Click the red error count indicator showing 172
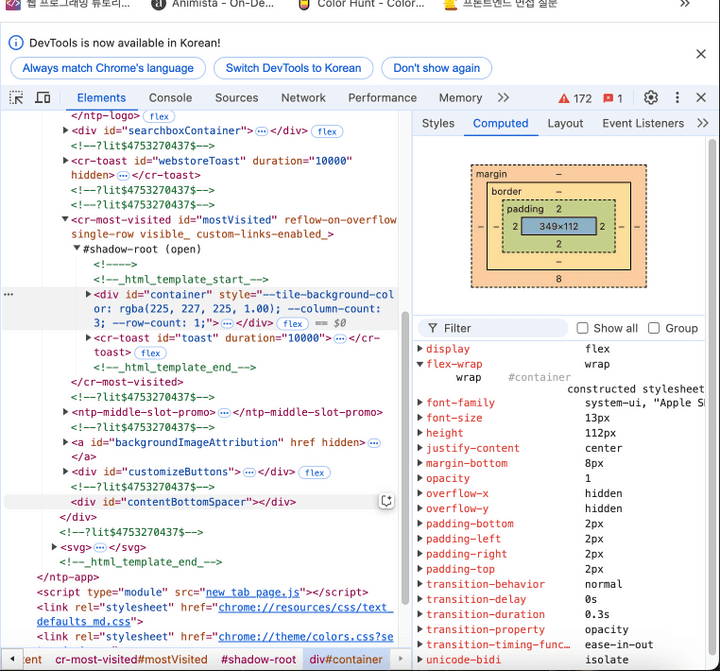 coord(575,98)
